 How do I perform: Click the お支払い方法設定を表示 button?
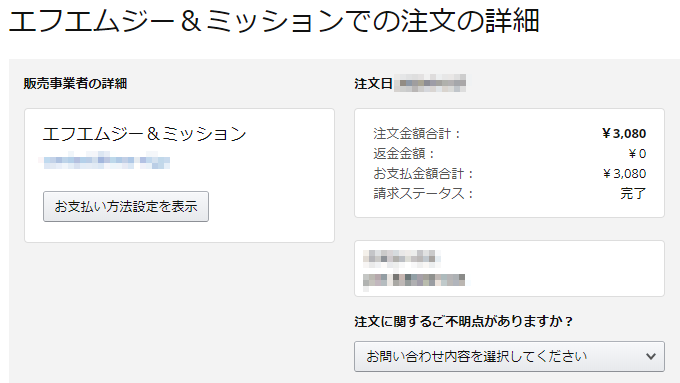point(126,206)
